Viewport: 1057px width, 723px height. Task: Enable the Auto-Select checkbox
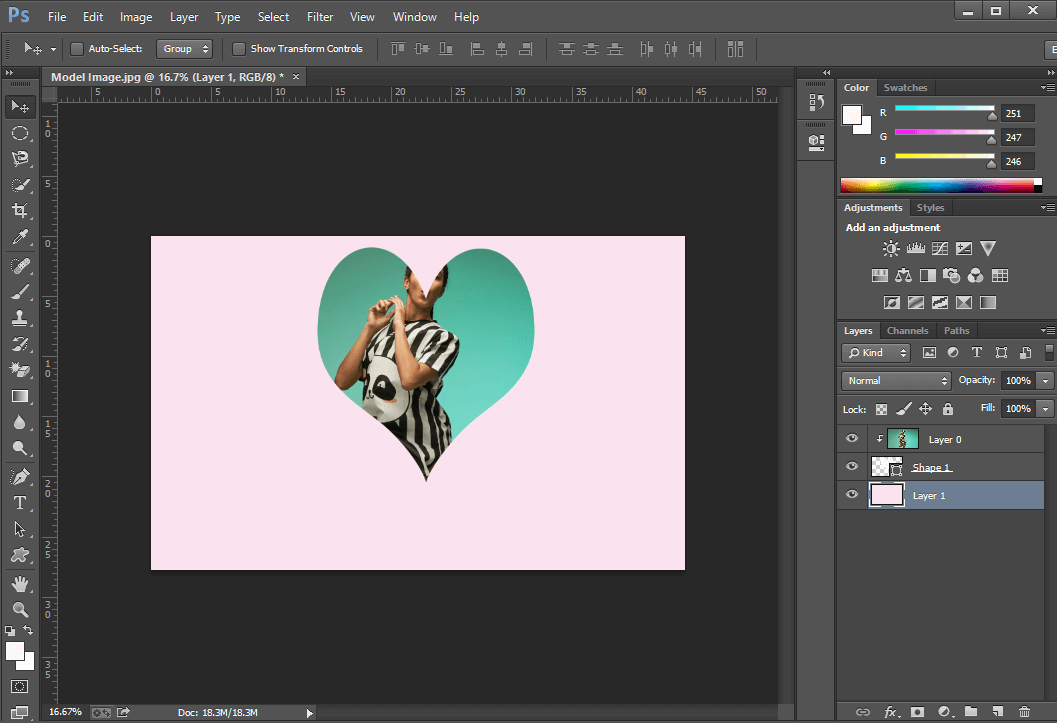coord(76,48)
